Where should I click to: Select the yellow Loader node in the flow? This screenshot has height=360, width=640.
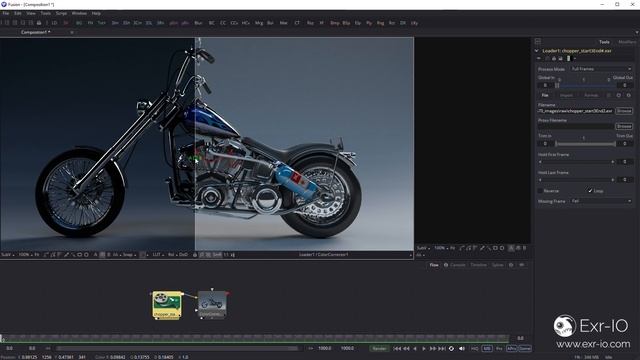pyautogui.click(x=167, y=304)
